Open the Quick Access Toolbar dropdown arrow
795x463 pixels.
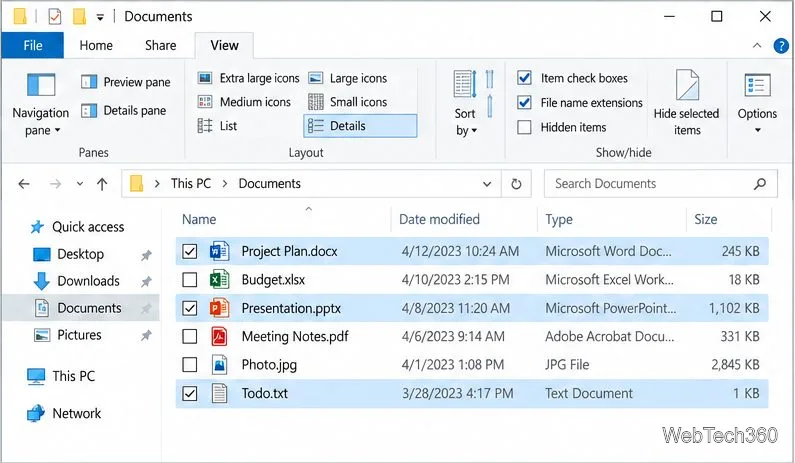[x=100, y=17]
